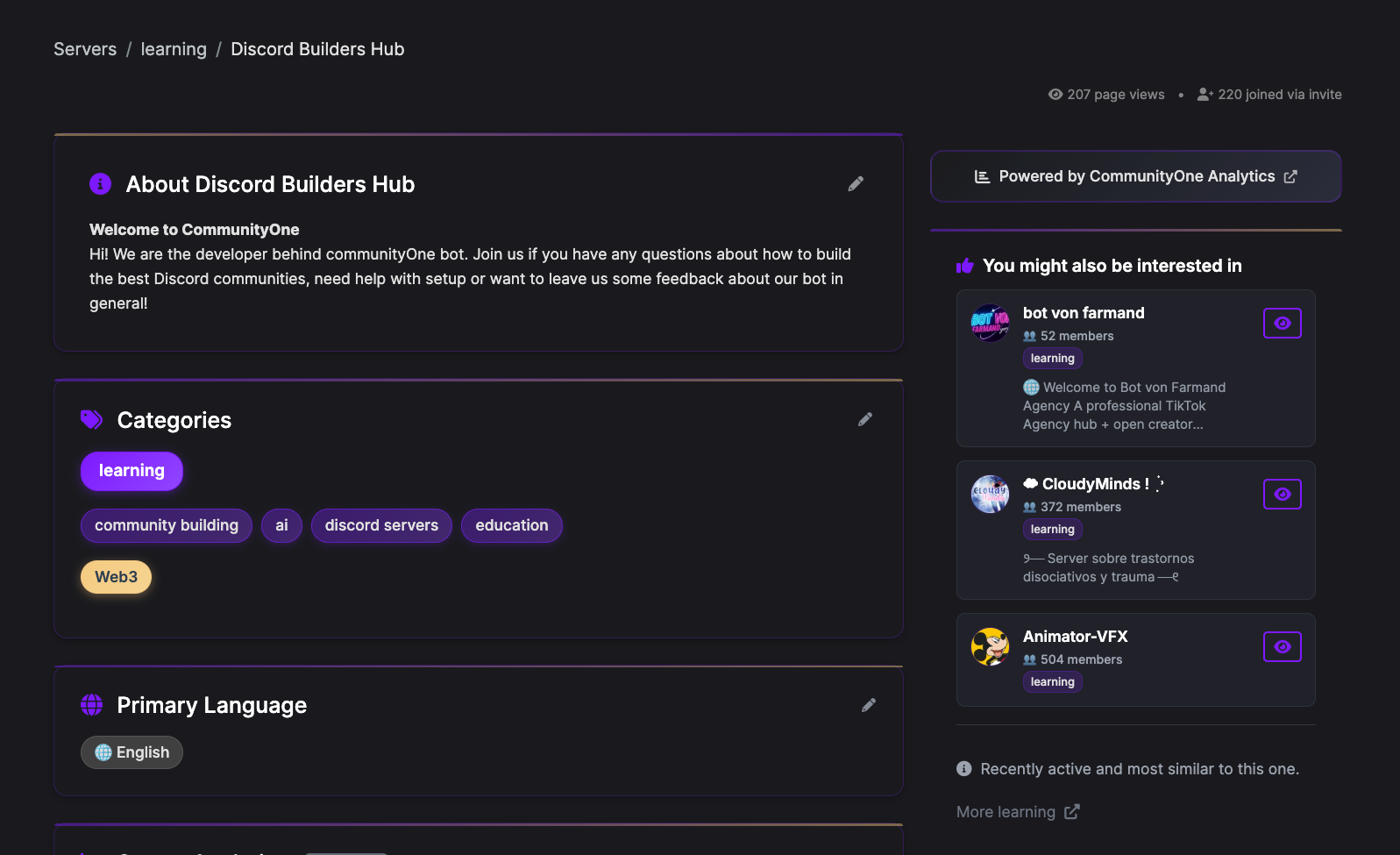
Task: Click the education category tag
Action: 512,525
